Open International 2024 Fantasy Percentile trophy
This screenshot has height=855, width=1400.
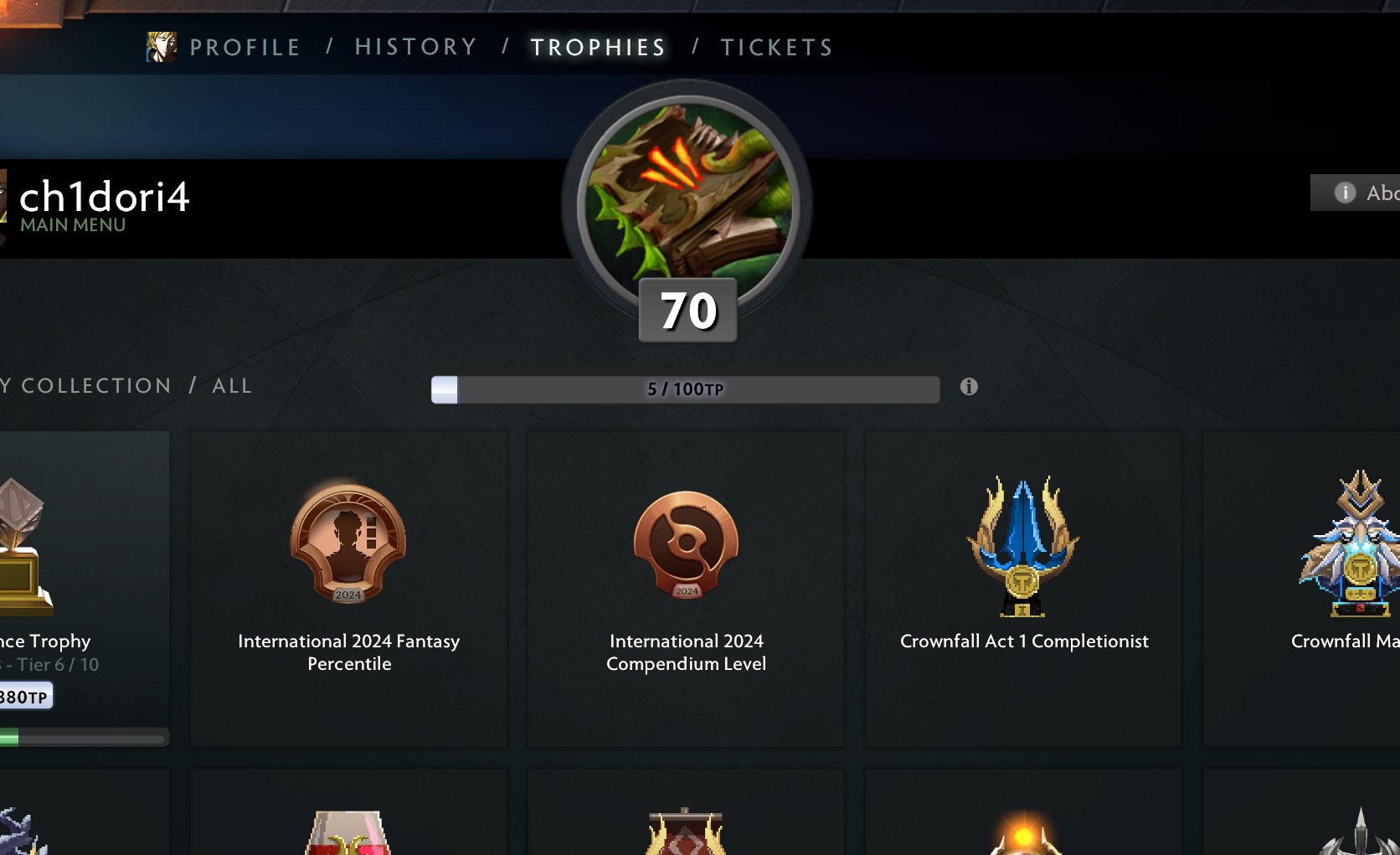(349, 589)
